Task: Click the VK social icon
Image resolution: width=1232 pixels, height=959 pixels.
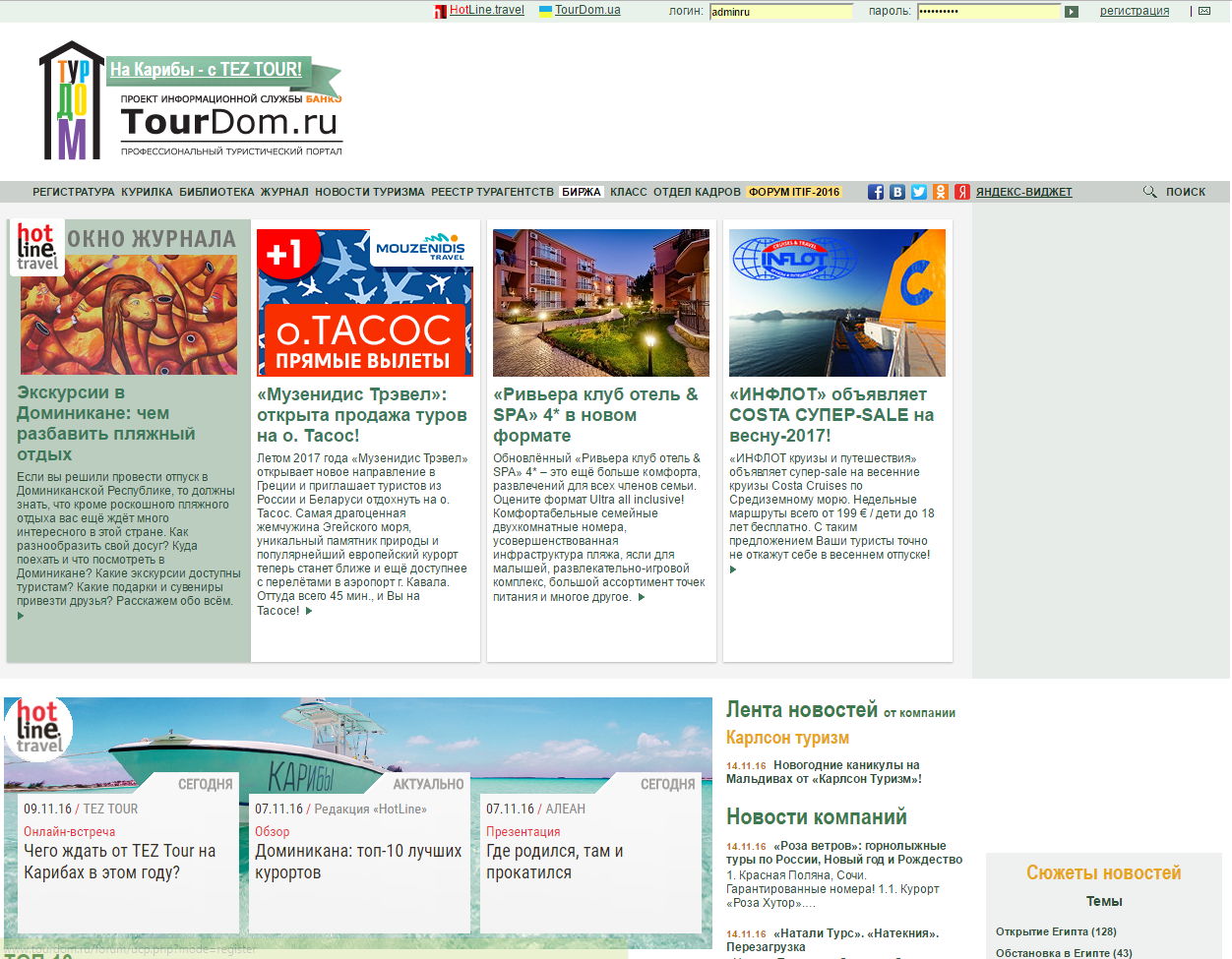Action: click(x=897, y=192)
